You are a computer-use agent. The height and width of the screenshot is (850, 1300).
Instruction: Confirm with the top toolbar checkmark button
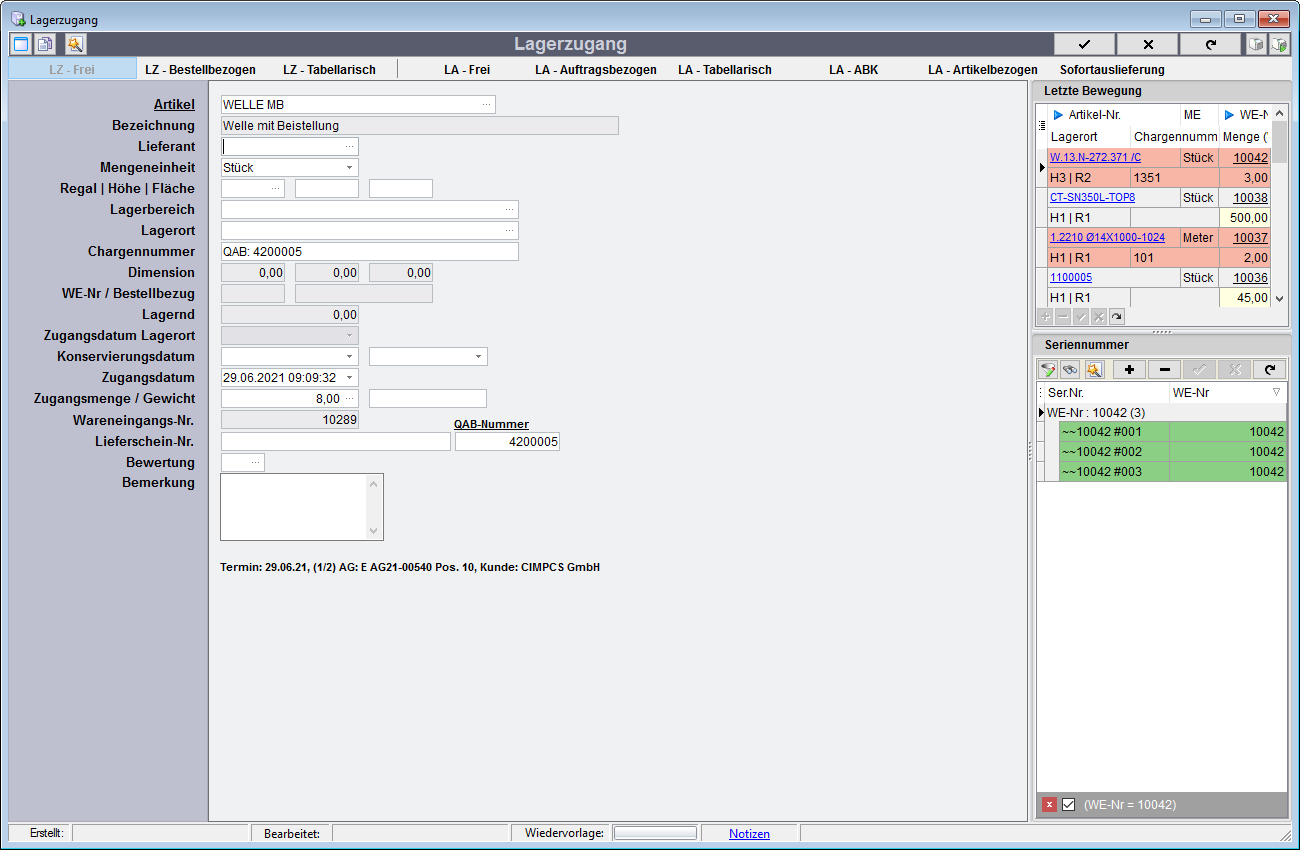(1084, 44)
